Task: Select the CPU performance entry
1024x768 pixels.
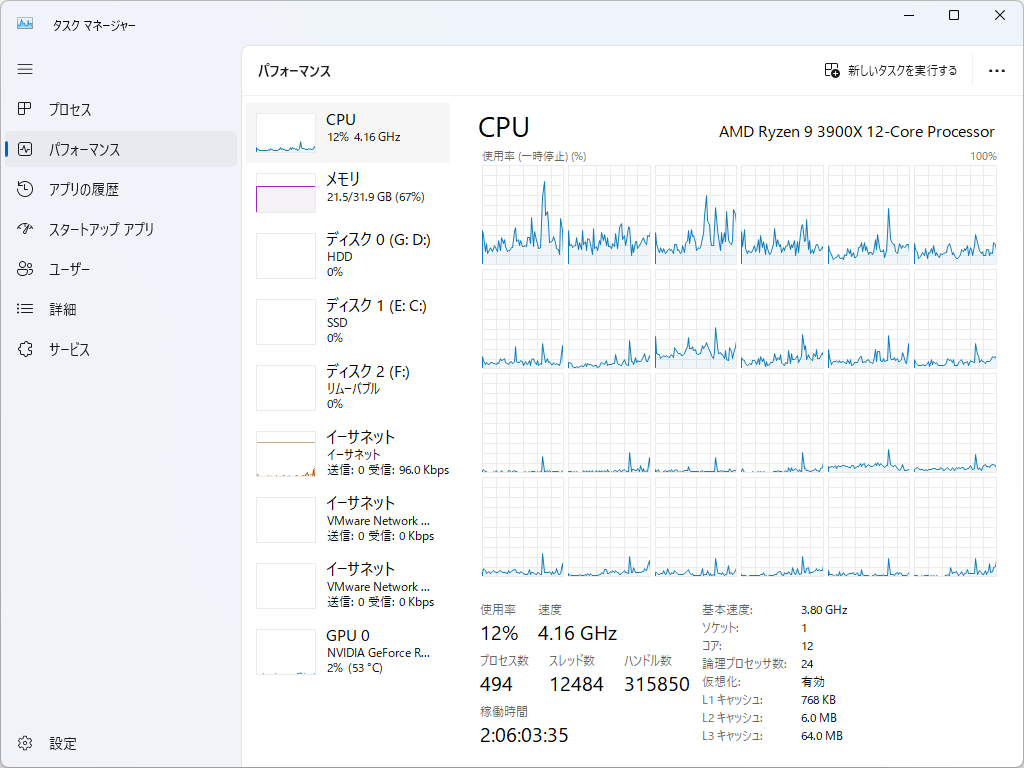Action: pos(348,132)
